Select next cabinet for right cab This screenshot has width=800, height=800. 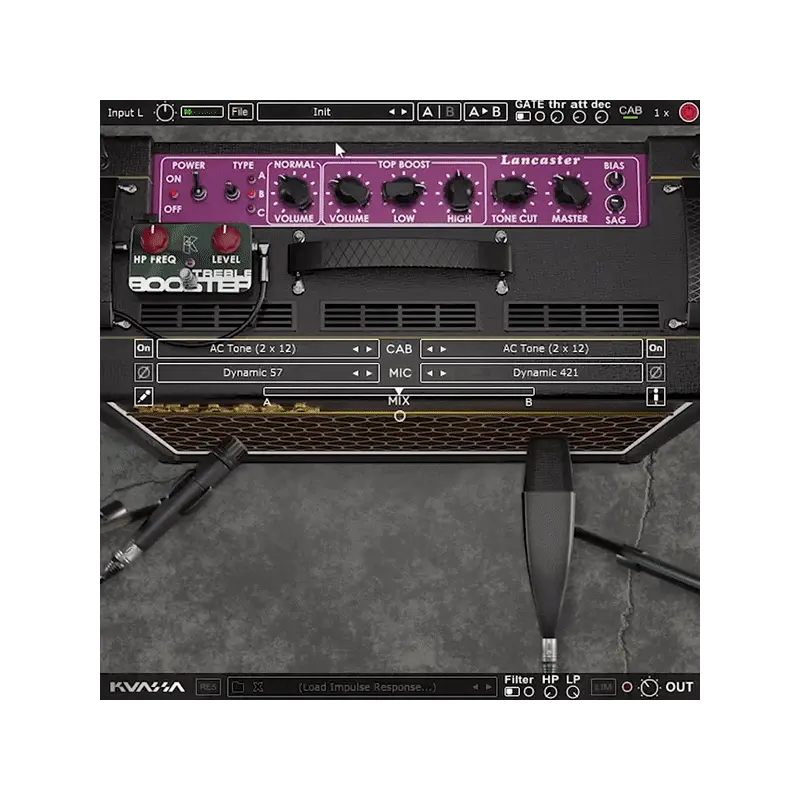pos(443,349)
